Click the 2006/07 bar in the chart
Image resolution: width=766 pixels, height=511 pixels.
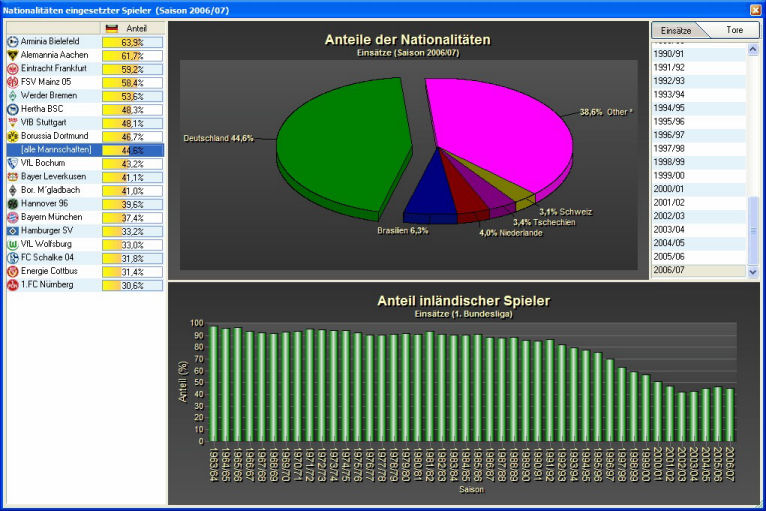(x=729, y=415)
